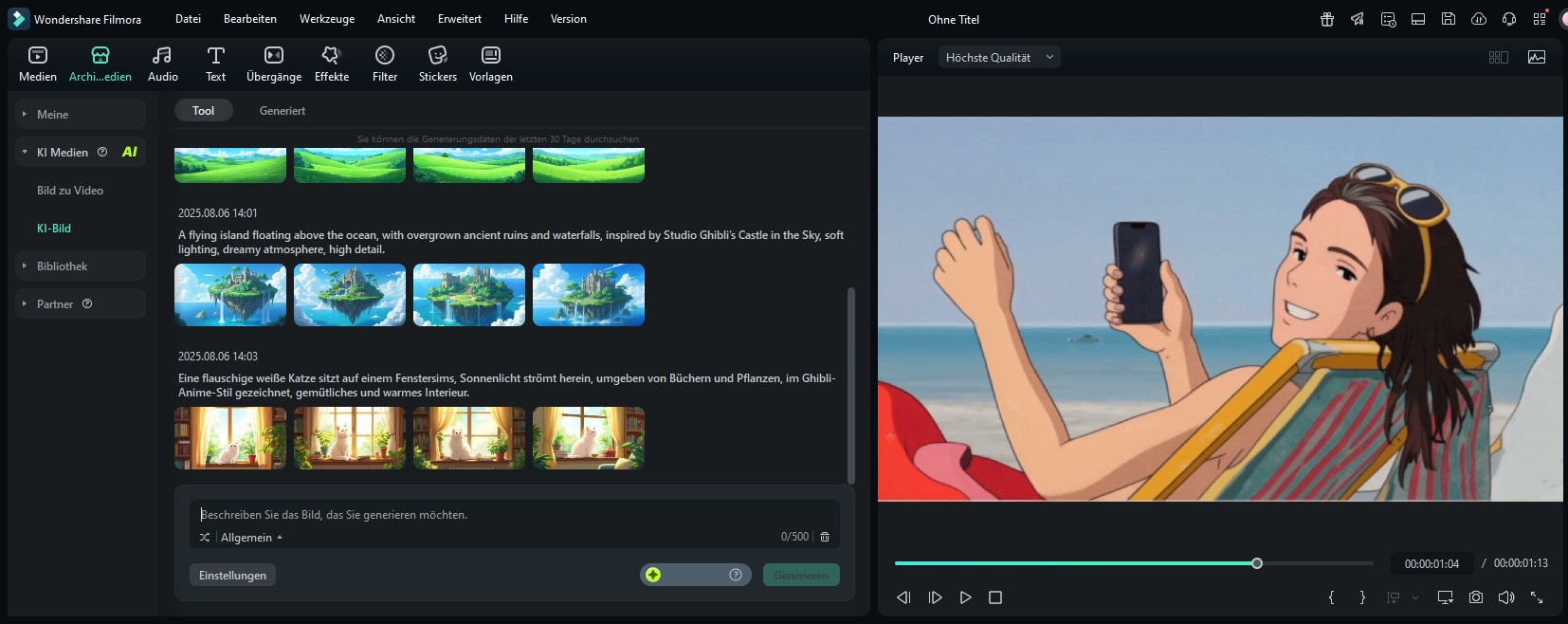Viewport: 1568px width, 624px height.
Task: Open the apps grid icon
Action: pos(1540,19)
